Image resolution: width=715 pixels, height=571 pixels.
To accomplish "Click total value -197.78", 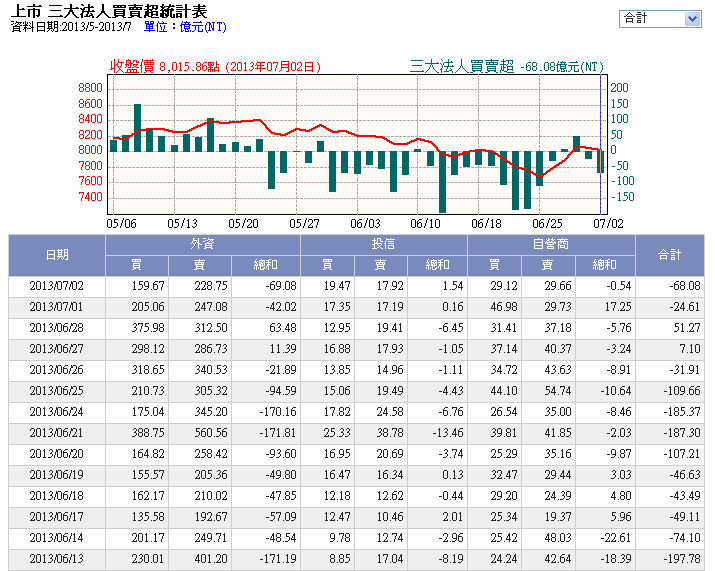I will tap(682, 559).
